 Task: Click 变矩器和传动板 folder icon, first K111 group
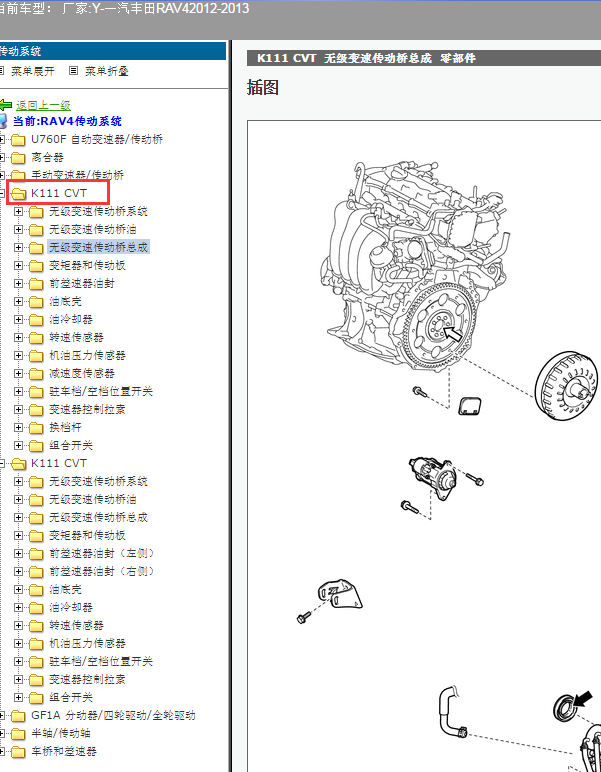point(36,266)
